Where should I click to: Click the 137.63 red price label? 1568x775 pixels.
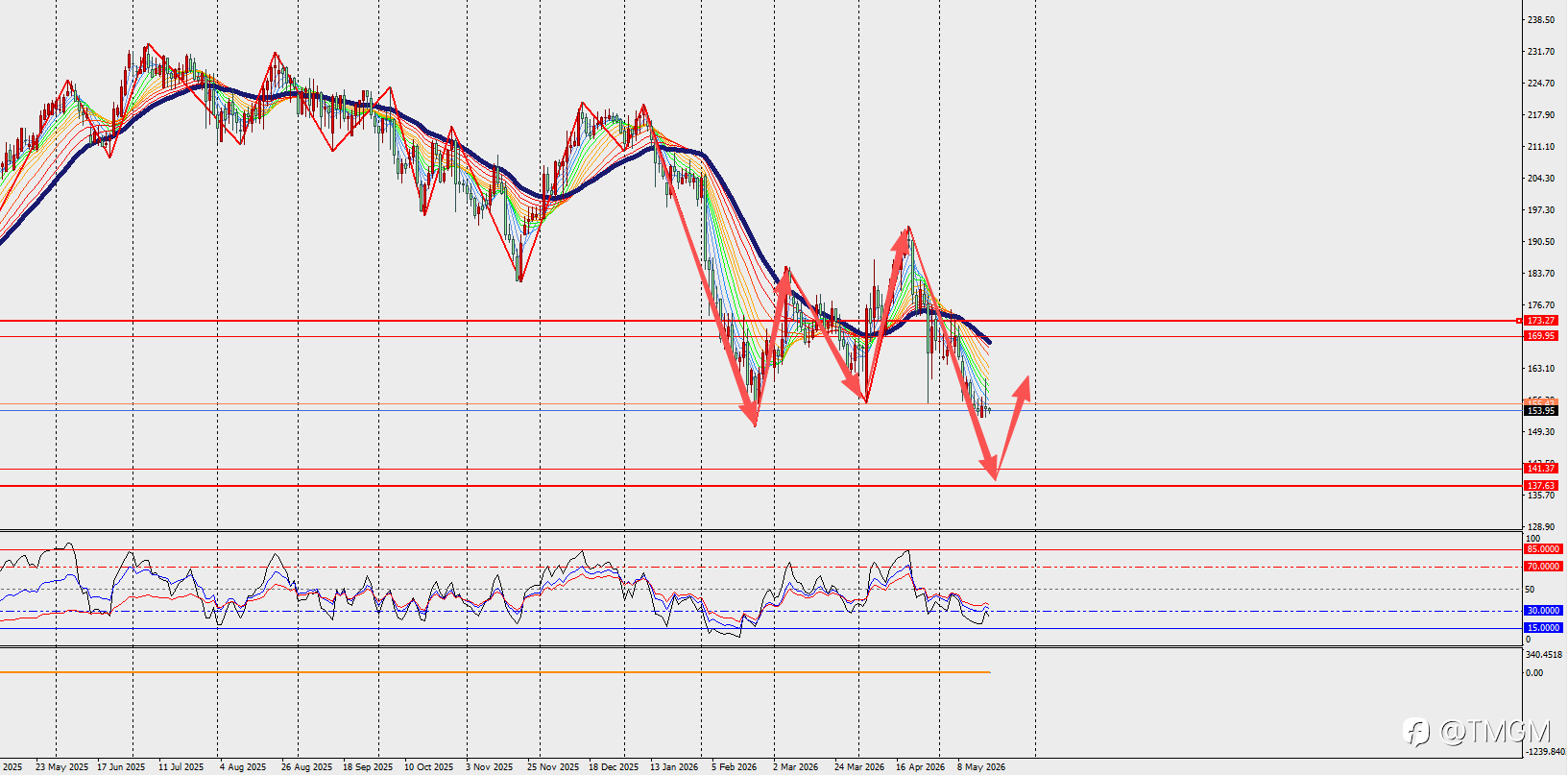pyautogui.click(x=1541, y=486)
